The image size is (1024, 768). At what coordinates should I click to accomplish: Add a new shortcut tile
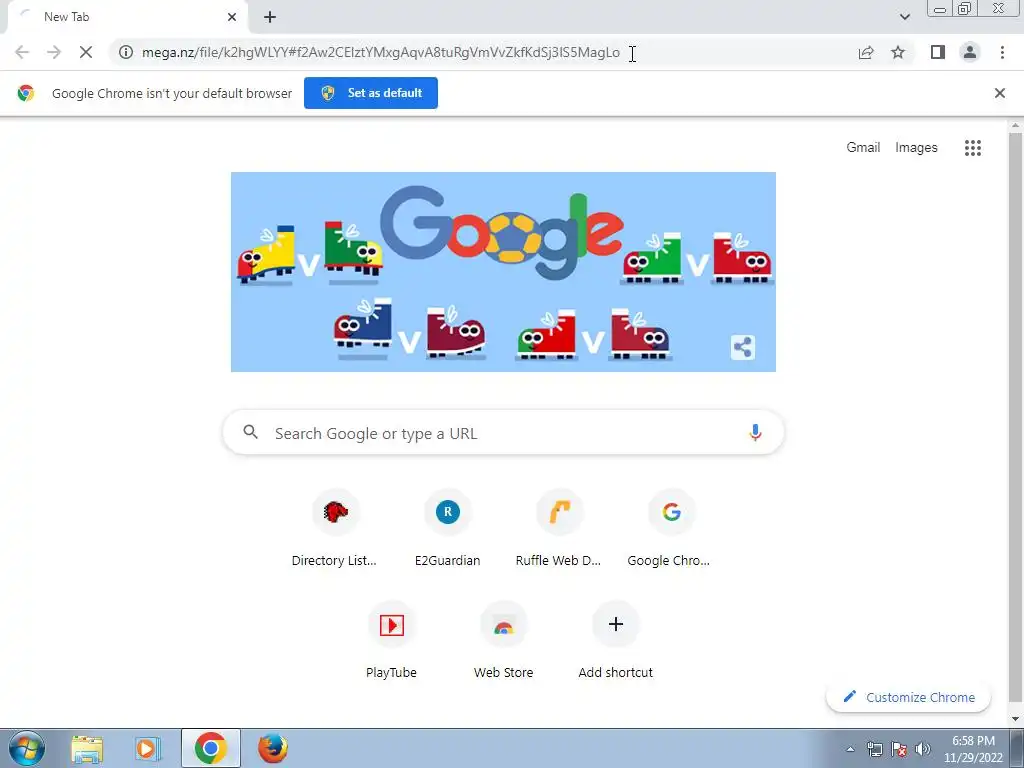[x=615, y=642]
